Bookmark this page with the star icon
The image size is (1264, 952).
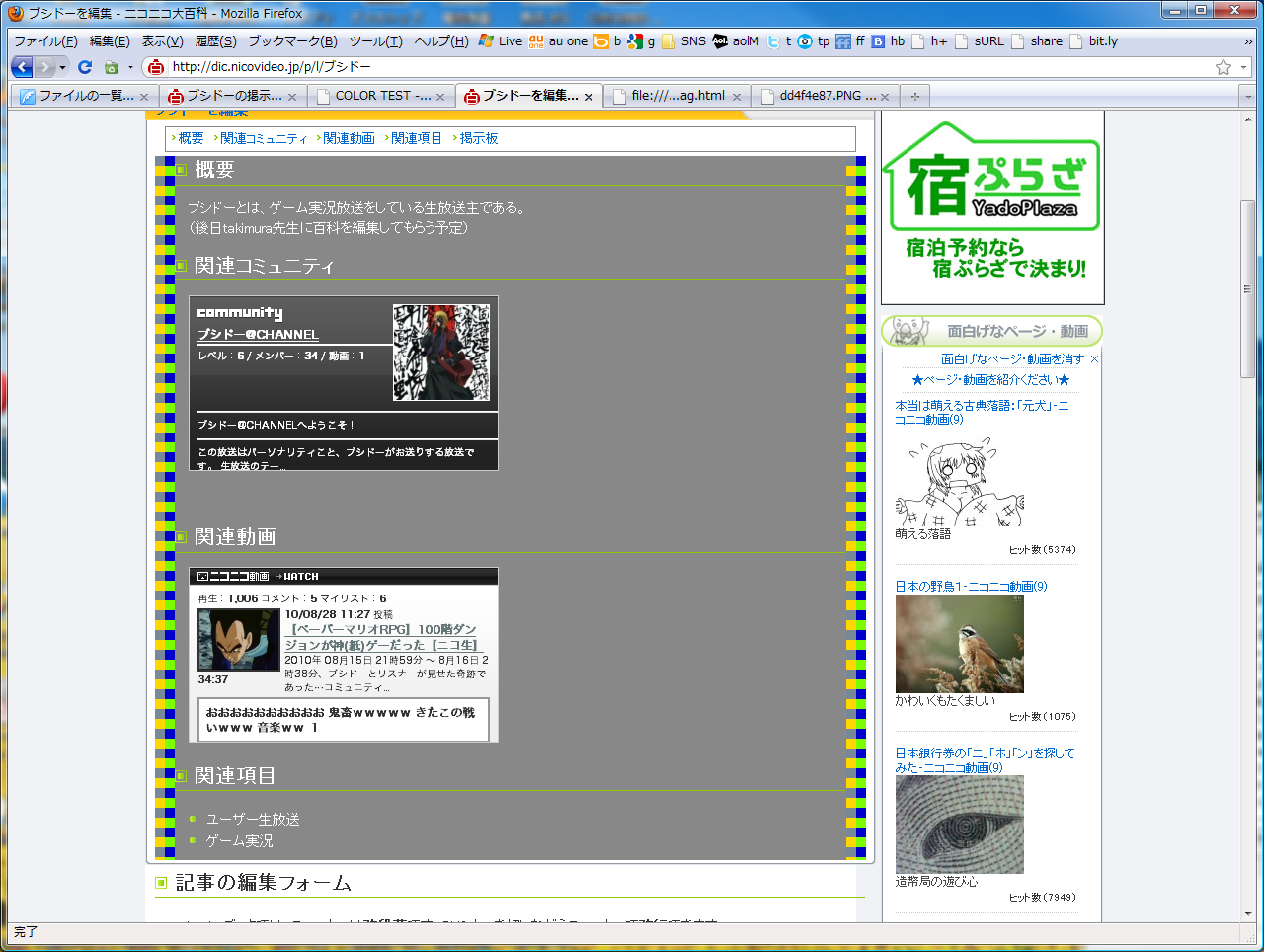pos(1224,67)
